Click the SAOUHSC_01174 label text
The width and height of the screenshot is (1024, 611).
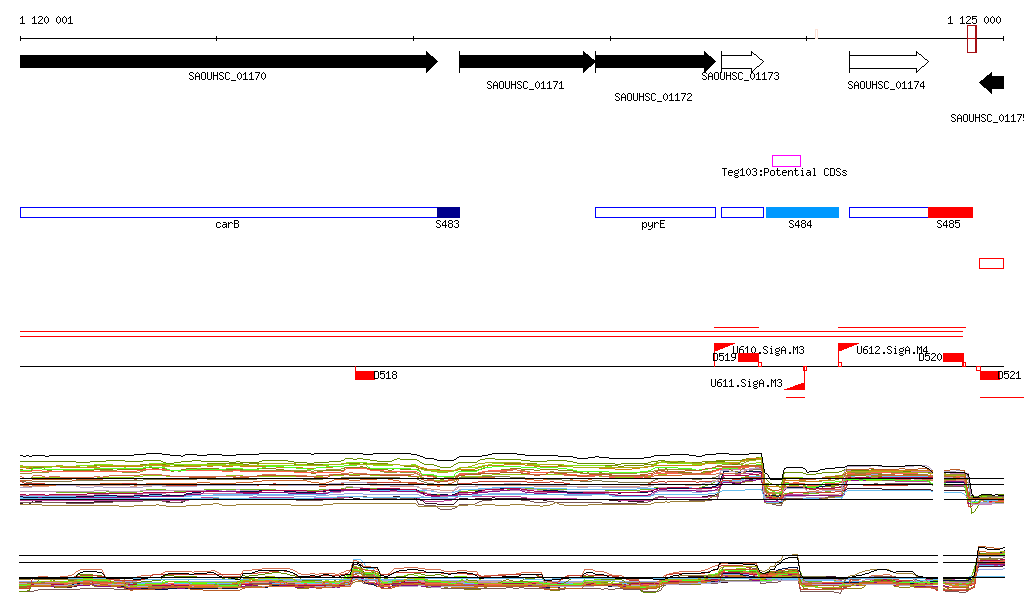[886, 86]
